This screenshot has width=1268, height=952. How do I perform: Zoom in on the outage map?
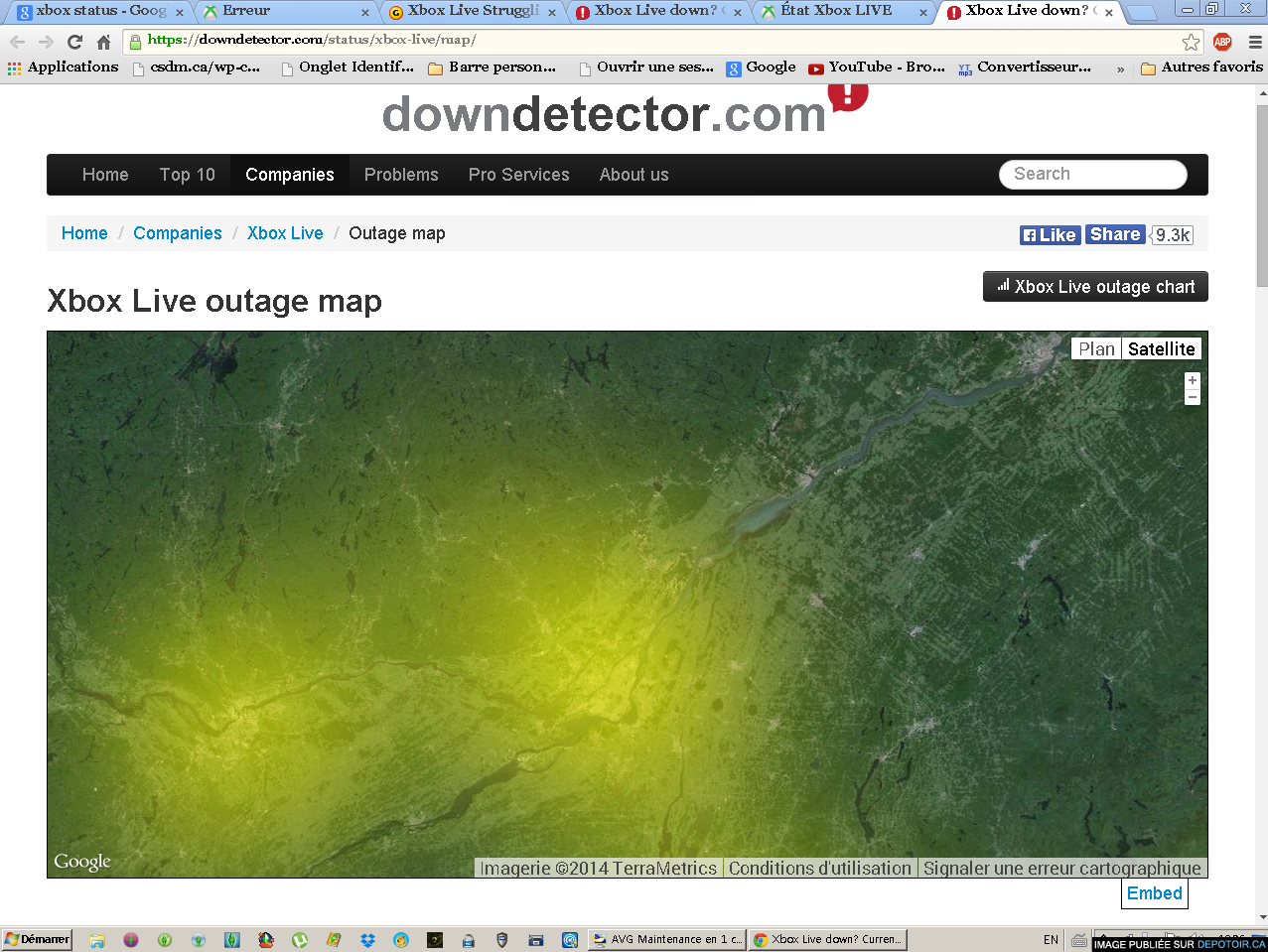pyautogui.click(x=1193, y=380)
